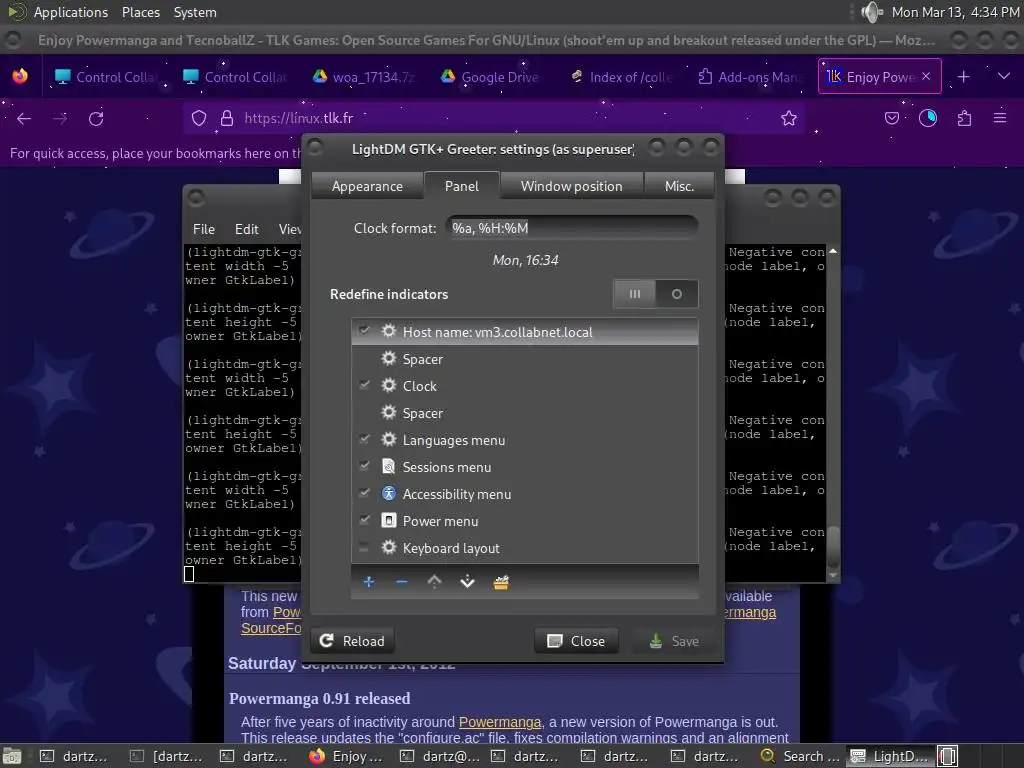This screenshot has height=768, width=1024.
Task: Switch to the Misc. tab
Action: point(679,186)
